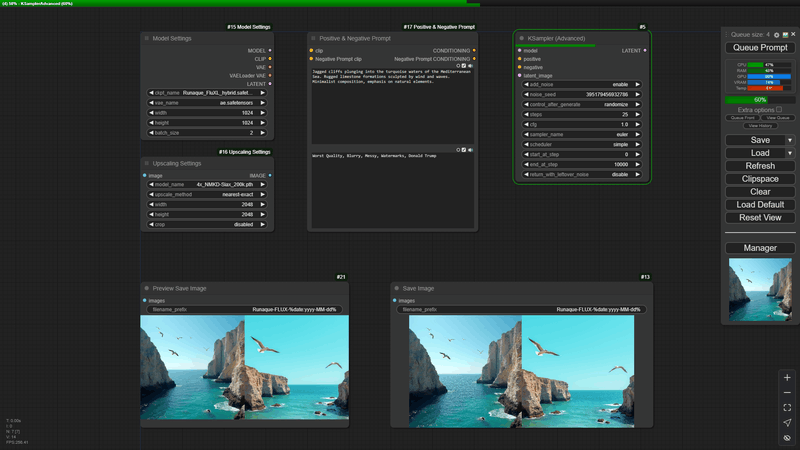The width and height of the screenshot is (800, 450).
Task: Click the KSampler positive input connector
Action: 519,59
